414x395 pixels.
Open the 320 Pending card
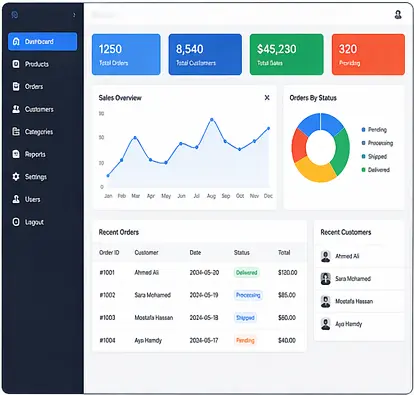[x=368, y=54]
